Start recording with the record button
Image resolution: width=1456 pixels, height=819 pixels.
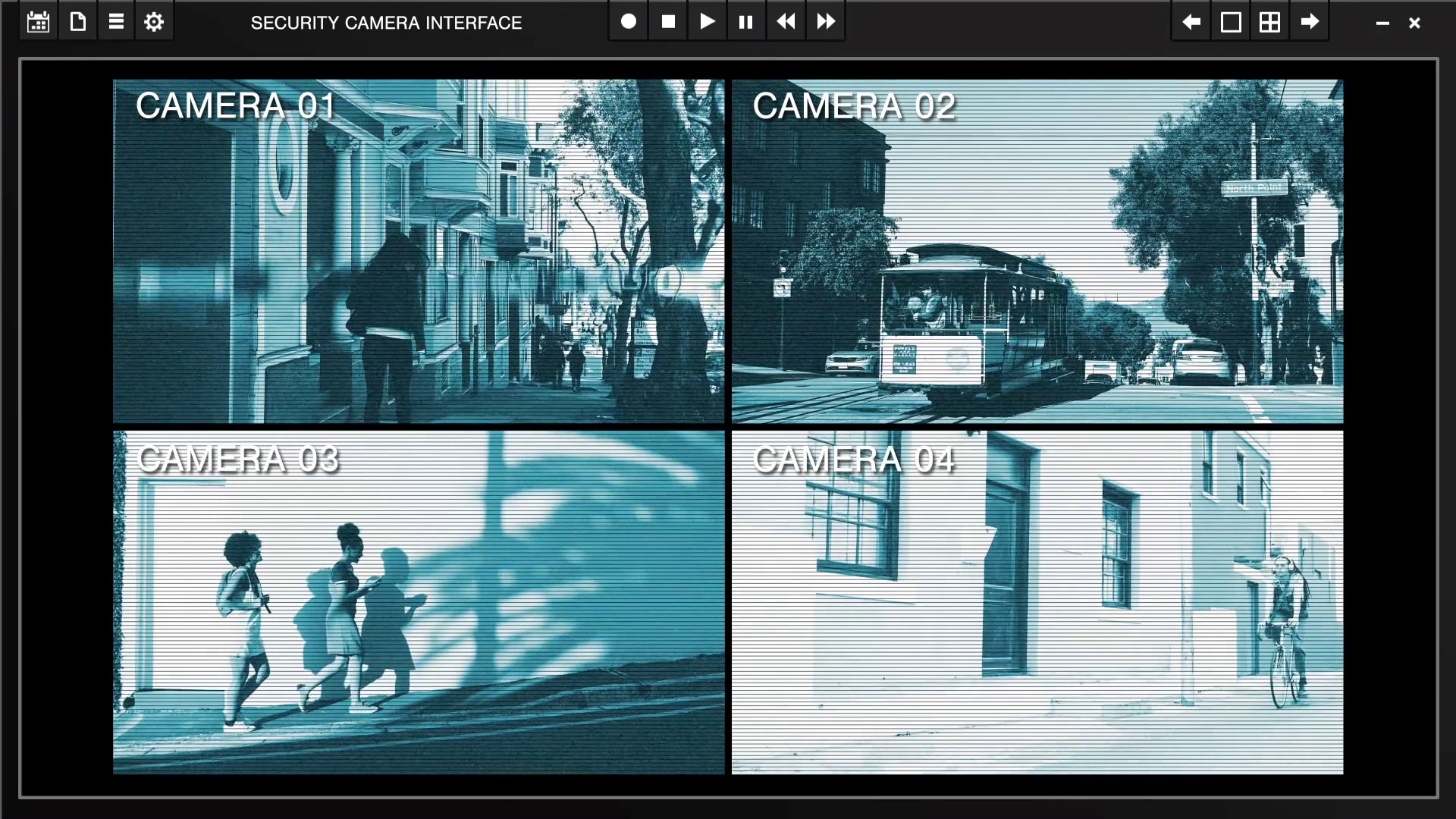pos(629,22)
